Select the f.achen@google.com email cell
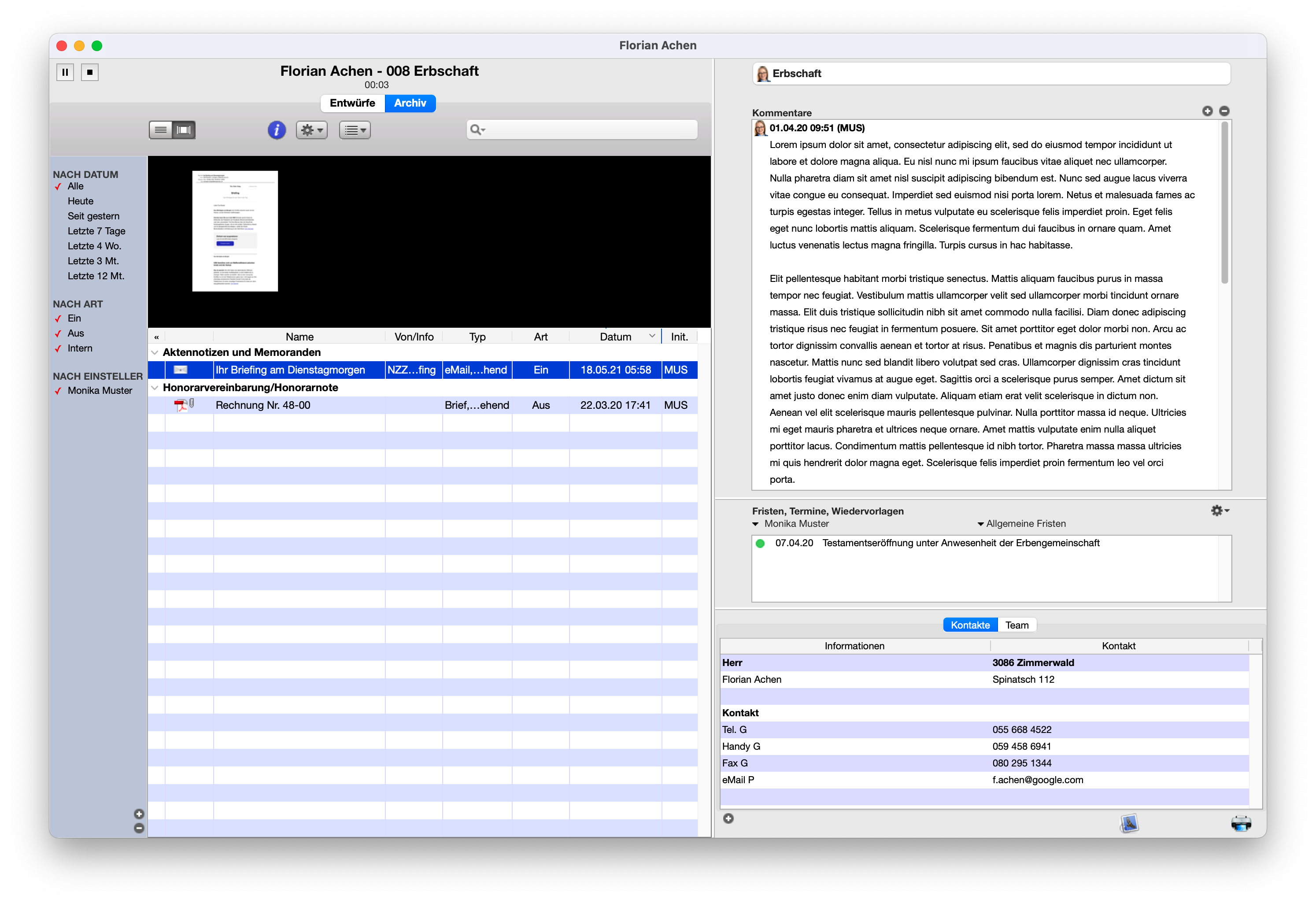The image size is (1316, 903). pos(1037,781)
